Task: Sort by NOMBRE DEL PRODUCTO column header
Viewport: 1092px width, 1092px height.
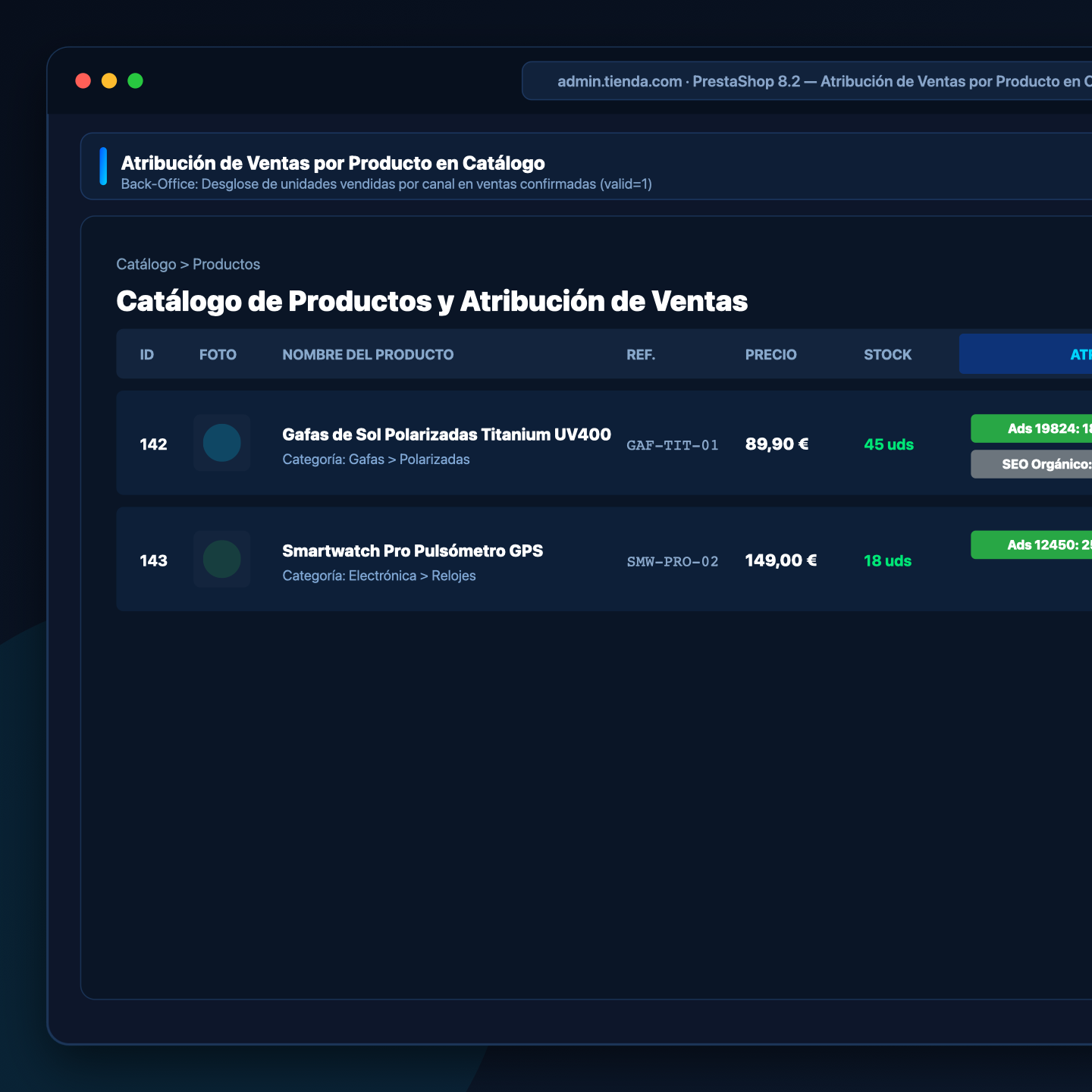Action: pyautogui.click(x=368, y=354)
